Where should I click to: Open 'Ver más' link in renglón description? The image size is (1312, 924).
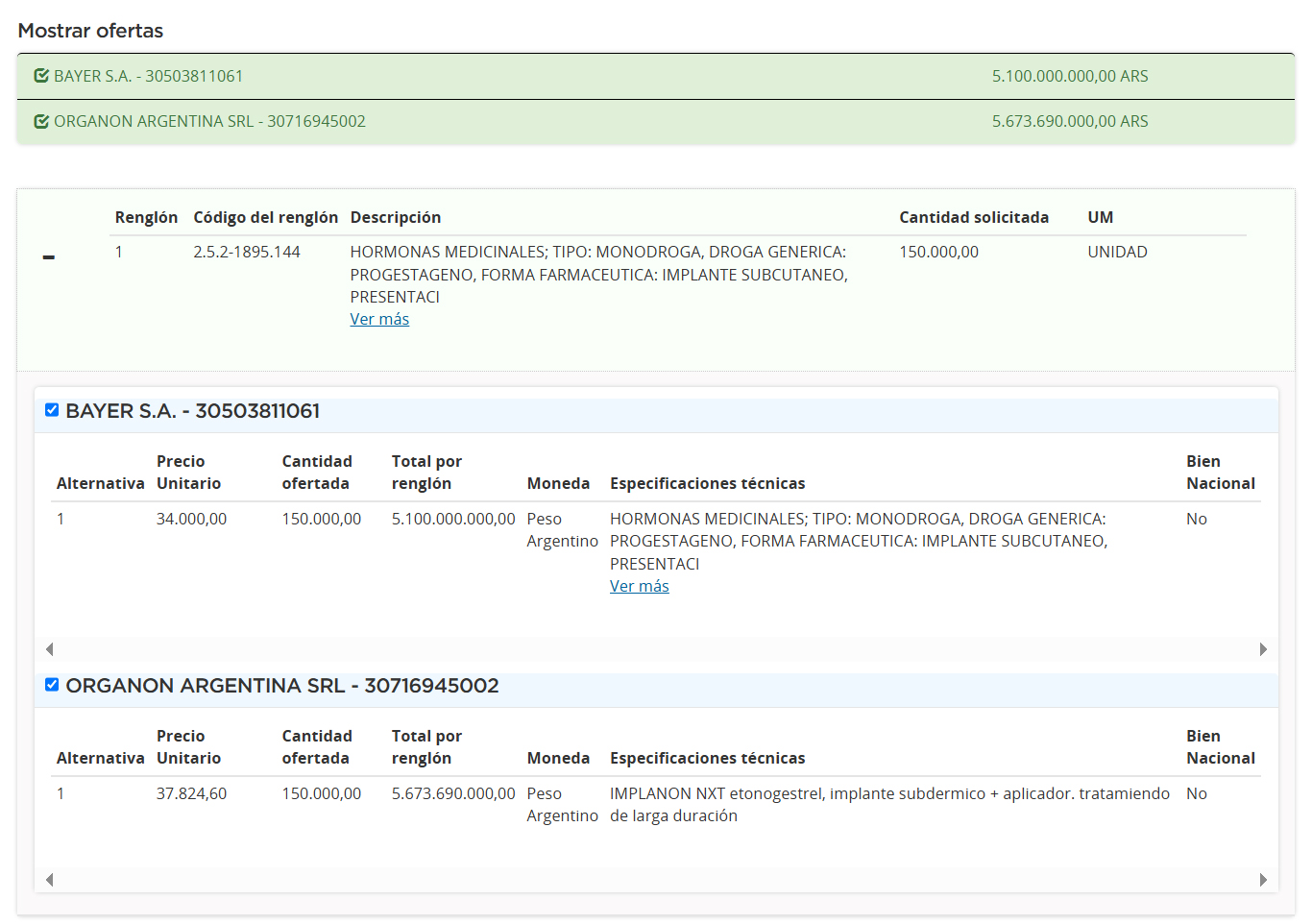pyautogui.click(x=379, y=319)
